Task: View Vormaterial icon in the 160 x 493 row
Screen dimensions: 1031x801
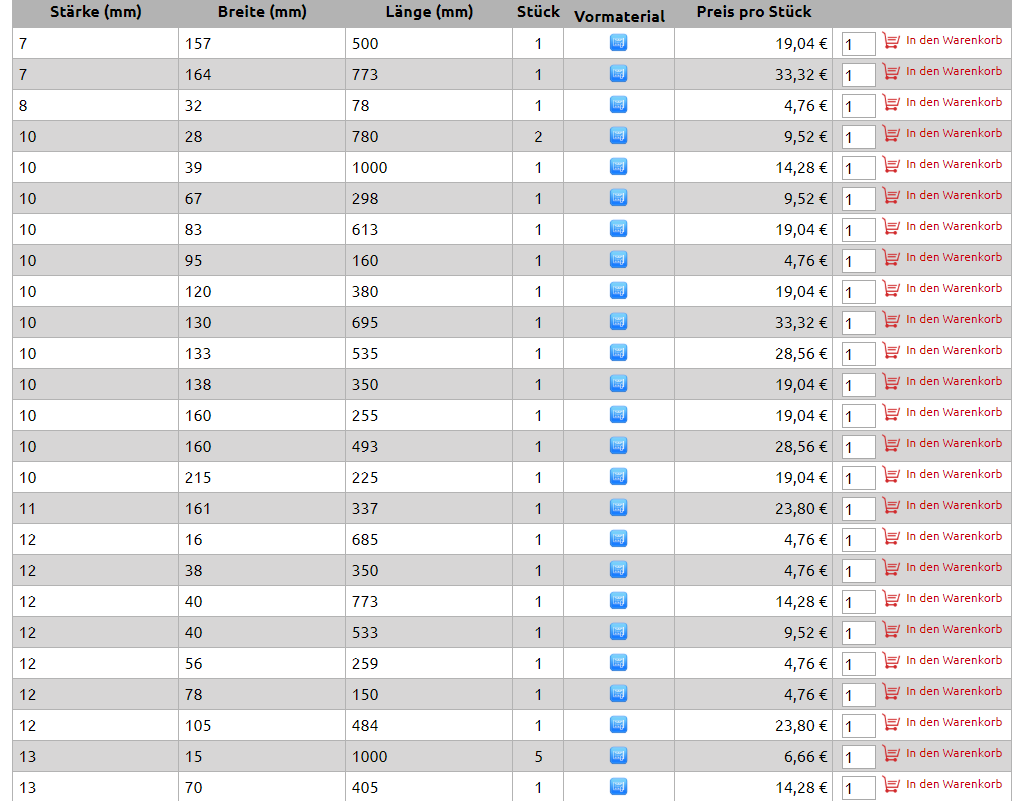Action: (x=618, y=445)
